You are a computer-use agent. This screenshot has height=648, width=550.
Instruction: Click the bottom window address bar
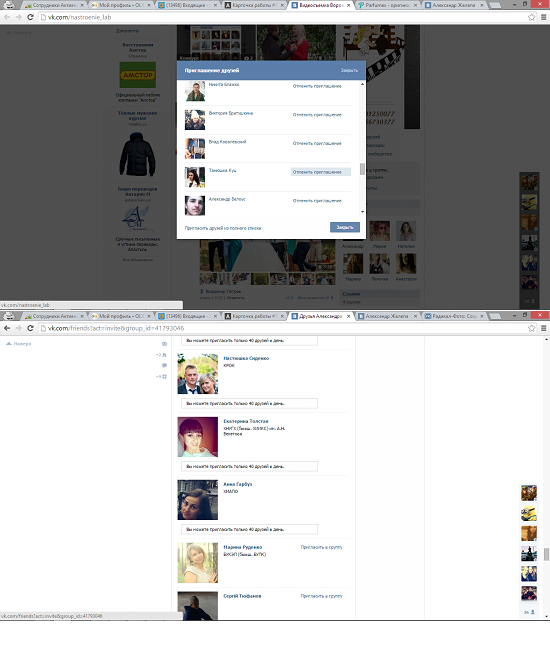(x=281, y=328)
